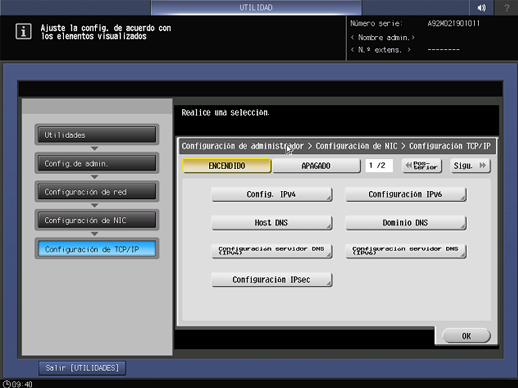
Task: Confirm with the OK button
Action: coord(466,336)
